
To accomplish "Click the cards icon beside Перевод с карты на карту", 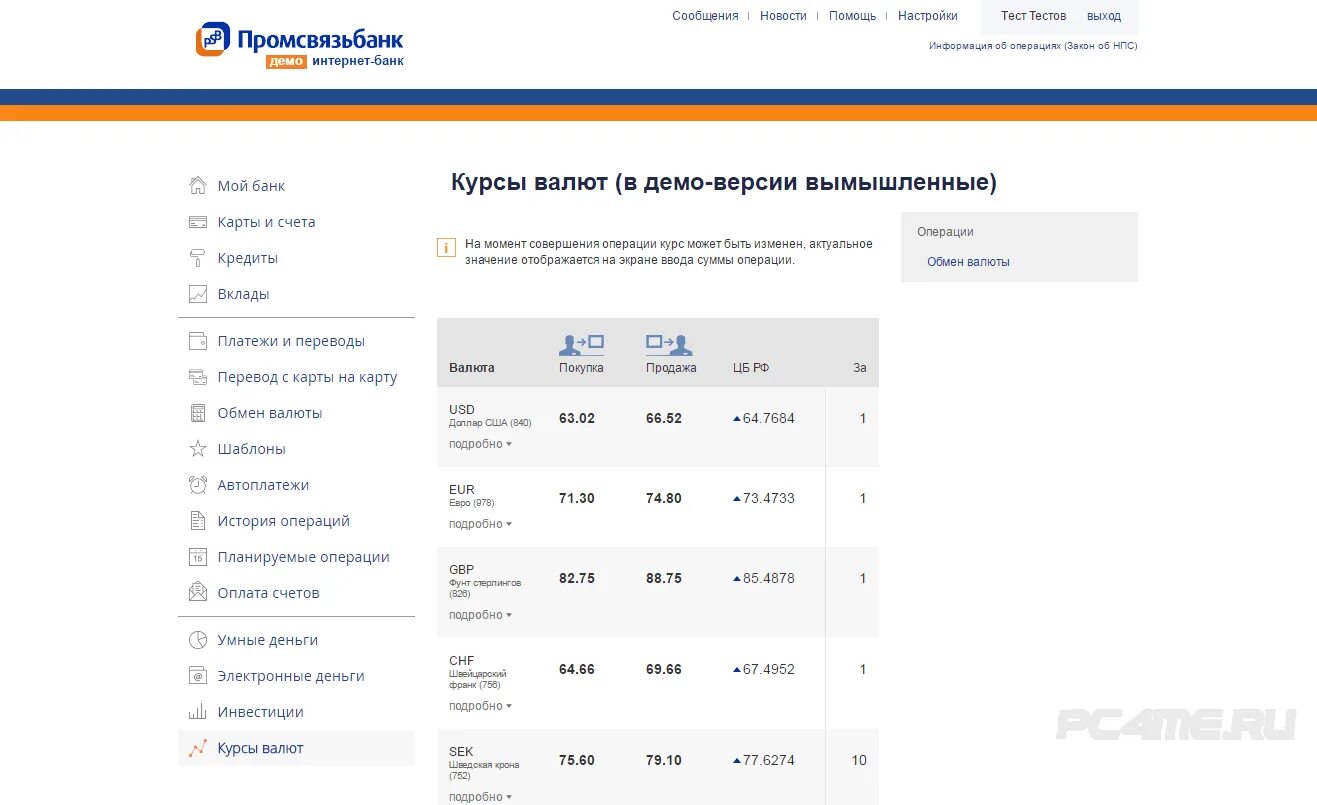I will coord(198,377).
